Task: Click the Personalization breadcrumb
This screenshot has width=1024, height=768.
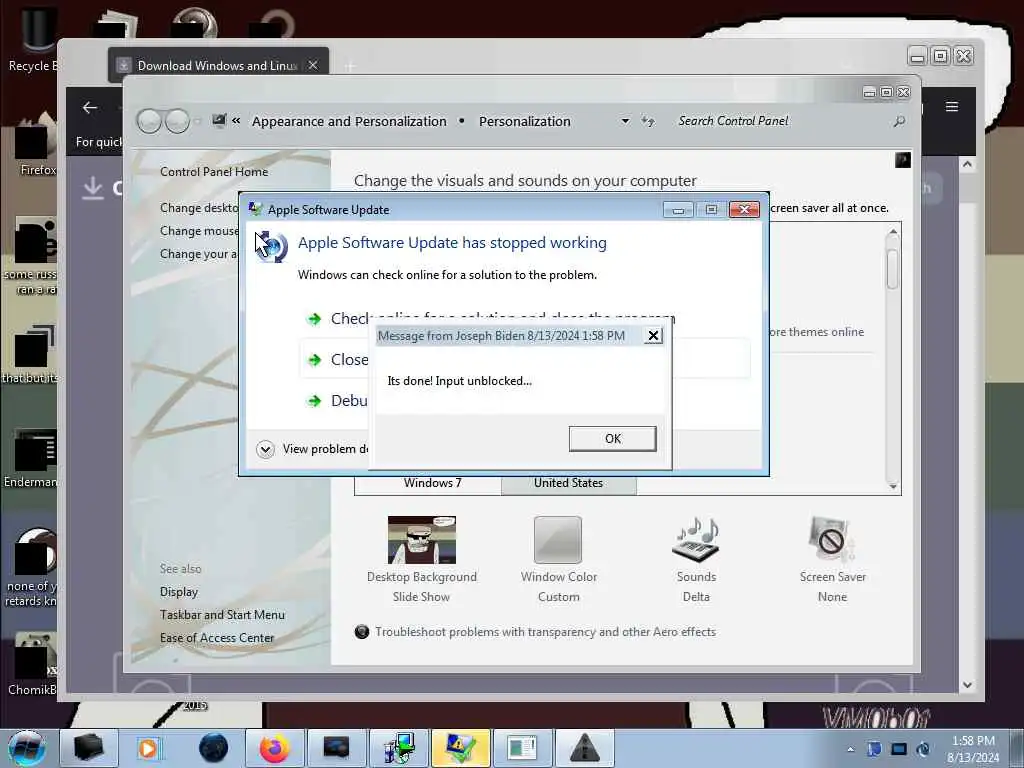Action: (x=524, y=121)
